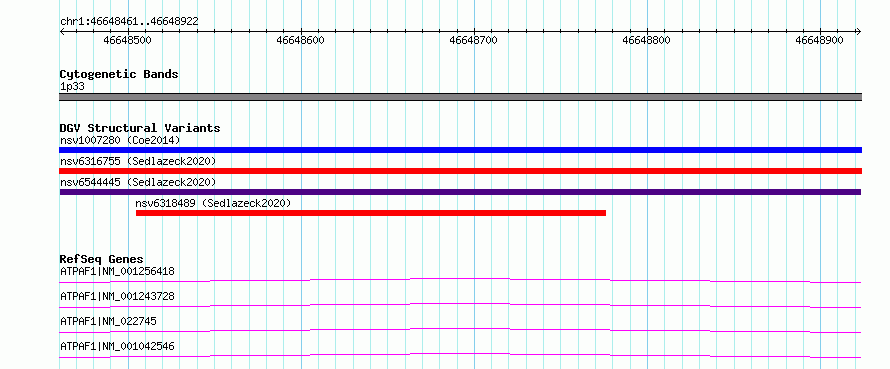Screen dimensions: 890x369
Task: Click the 46648700 ruler tick label
Action: point(473,41)
